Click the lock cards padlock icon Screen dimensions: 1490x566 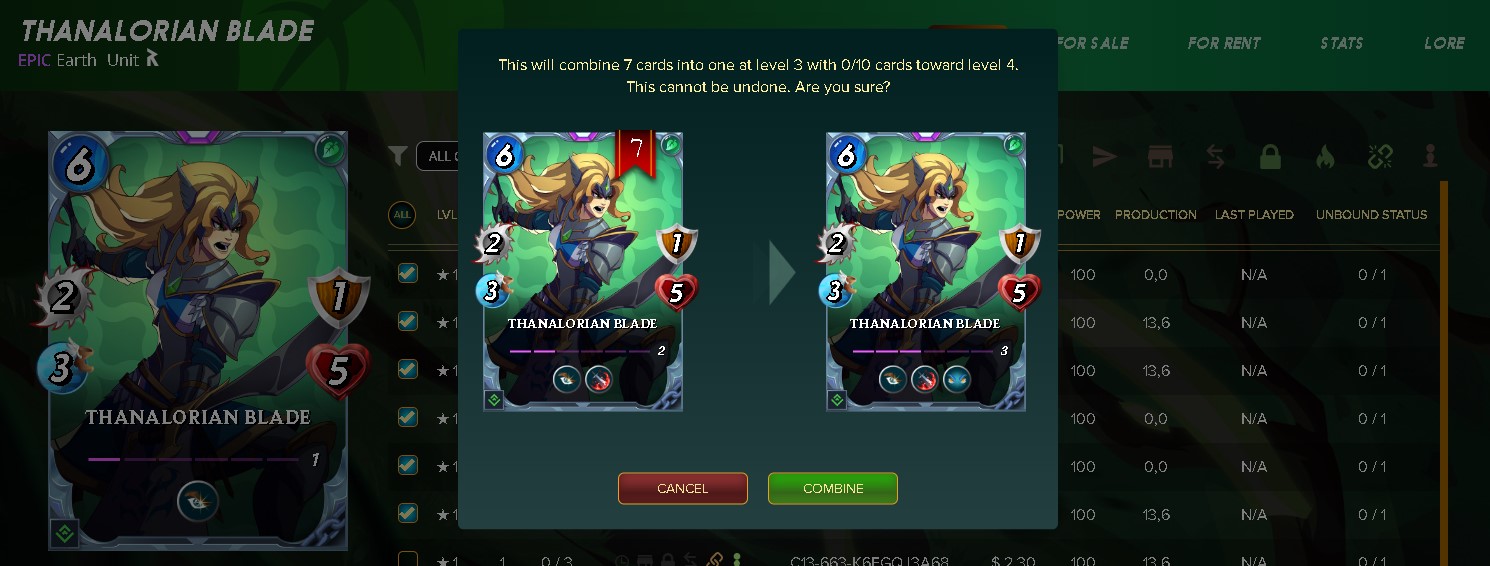coord(1270,157)
